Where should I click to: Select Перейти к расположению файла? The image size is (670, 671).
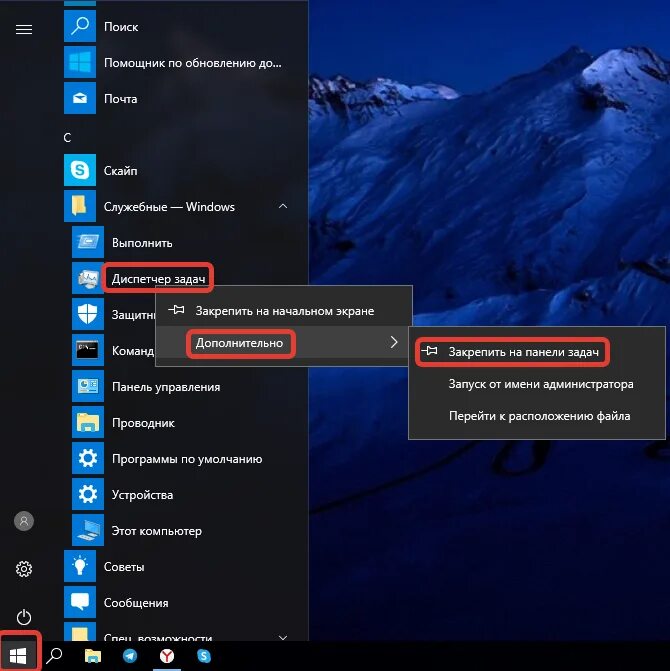539,416
